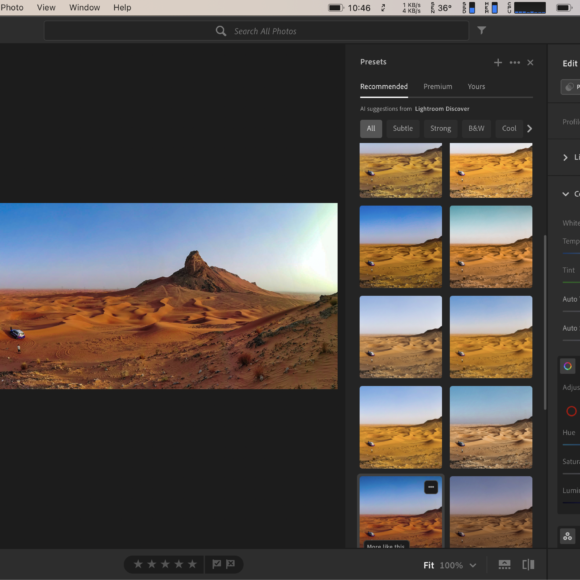The height and width of the screenshot is (580, 580).
Task: Click the Search All Photos field
Action: pyautogui.click(x=256, y=31)
